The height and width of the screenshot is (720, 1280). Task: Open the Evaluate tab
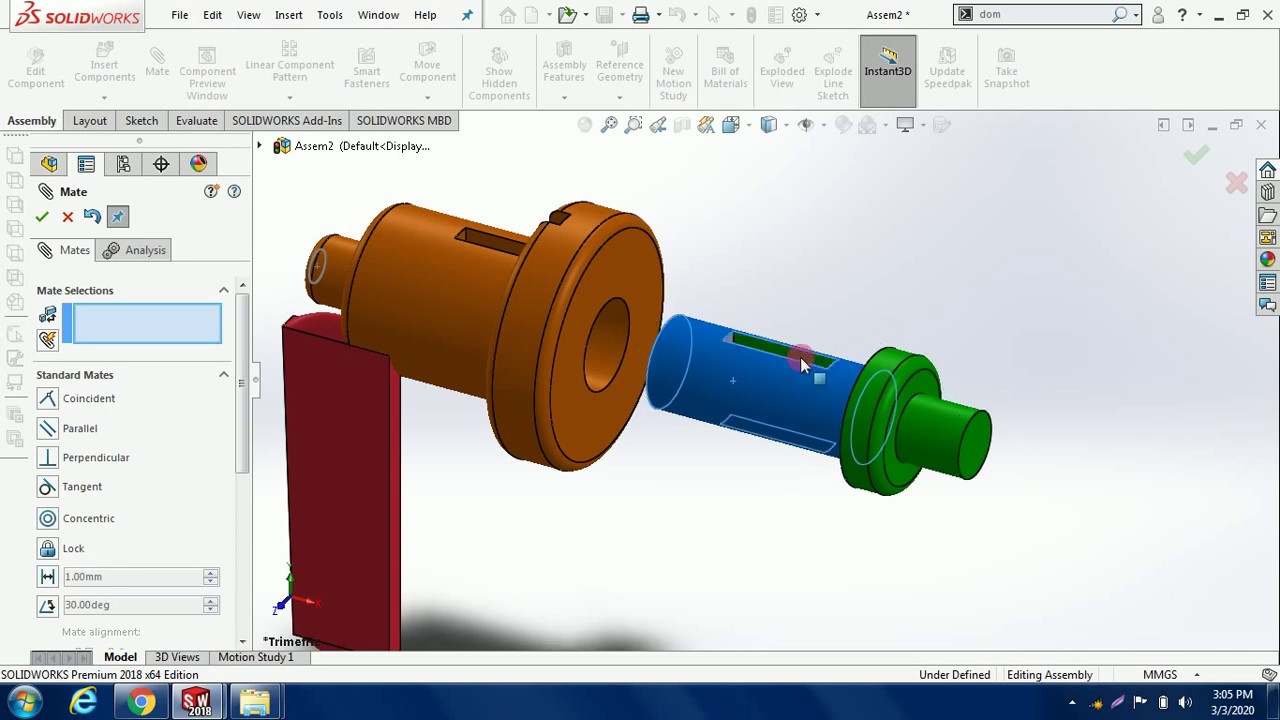(x=196, y=120)
